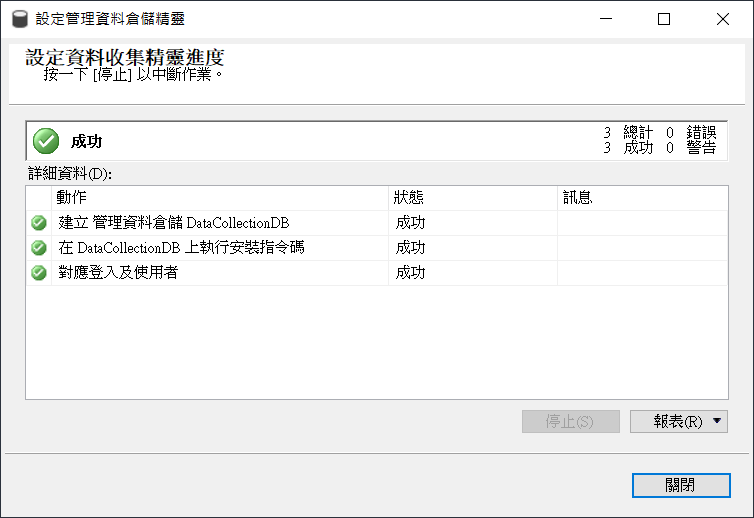This screenshot has width=754, height=518.
Task: Select the 對應登入及使用者 action row
Action: click(x=118, y=273)
